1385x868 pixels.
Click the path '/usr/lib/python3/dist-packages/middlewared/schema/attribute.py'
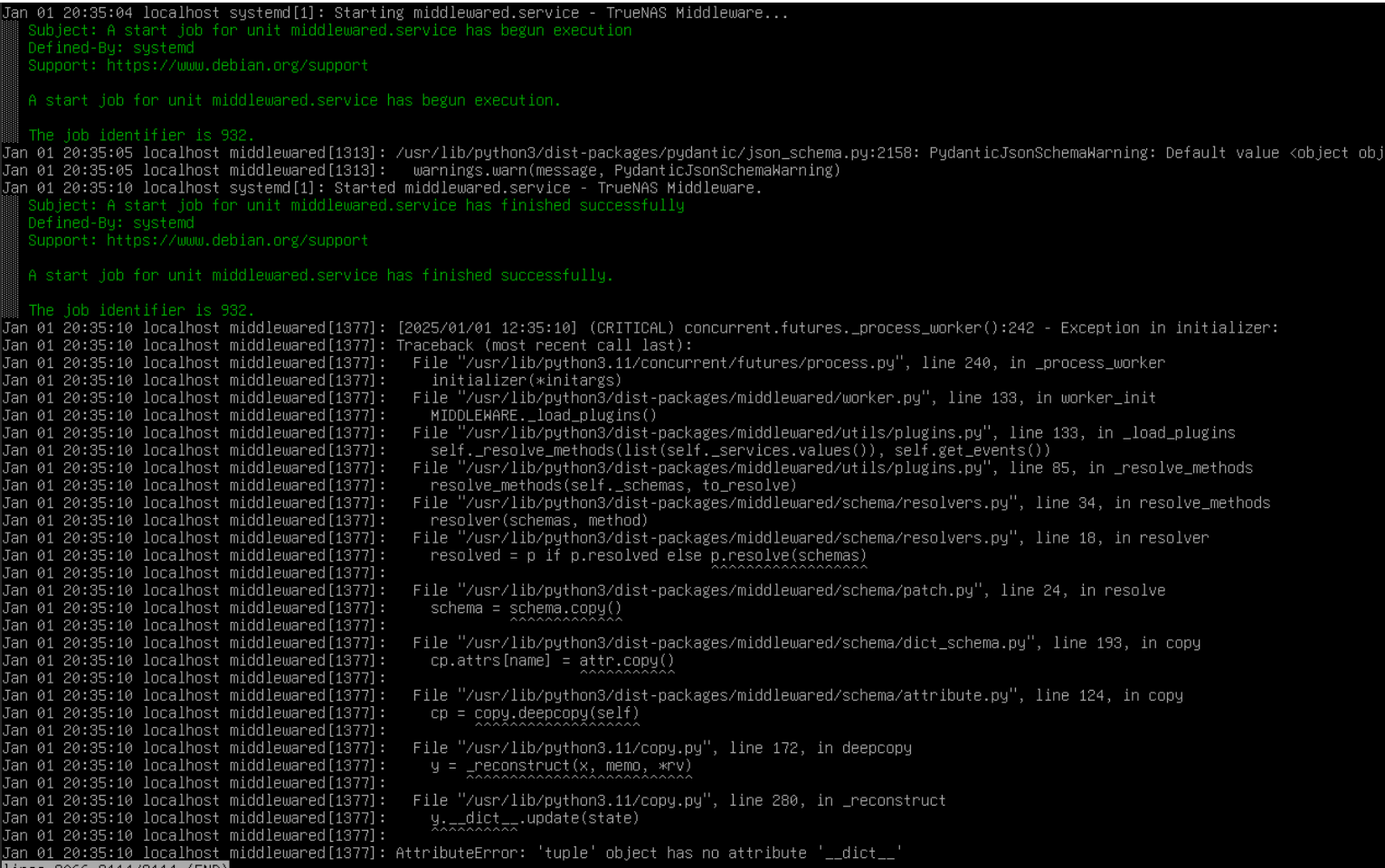pos(736,695)
